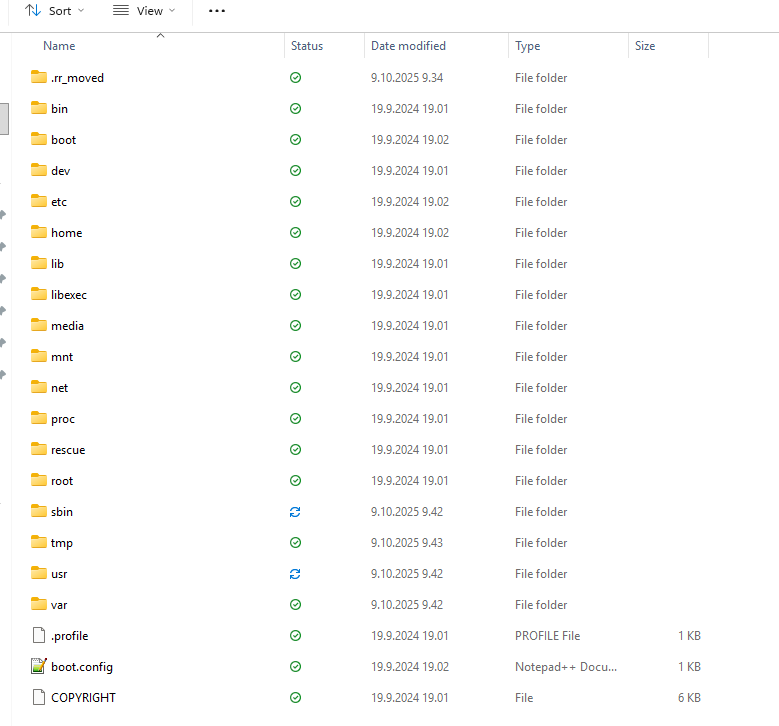The image size is (779, 726).
Task: Click the synced status icon for home
Action: click(295, 233)
